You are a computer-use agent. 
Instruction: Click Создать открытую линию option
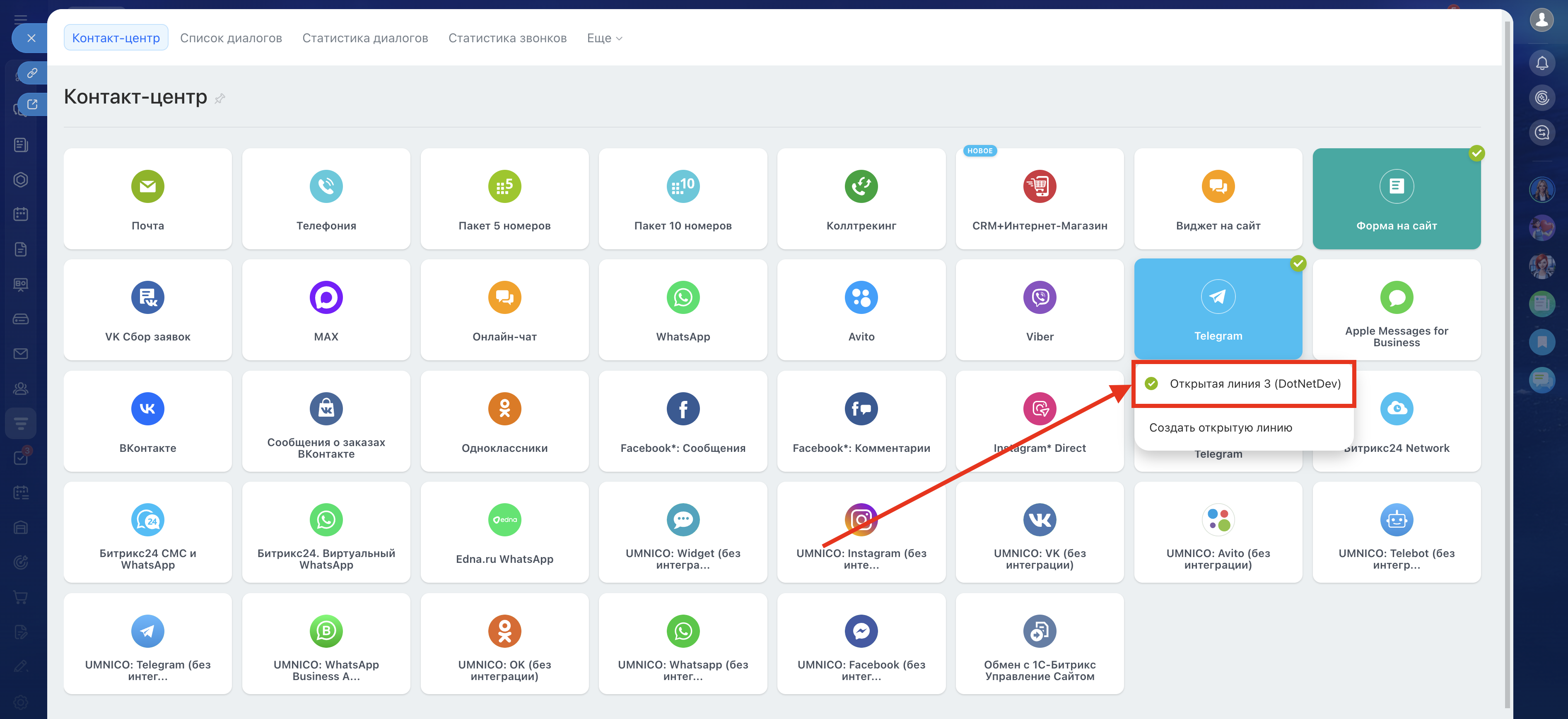click(1220, 427)
